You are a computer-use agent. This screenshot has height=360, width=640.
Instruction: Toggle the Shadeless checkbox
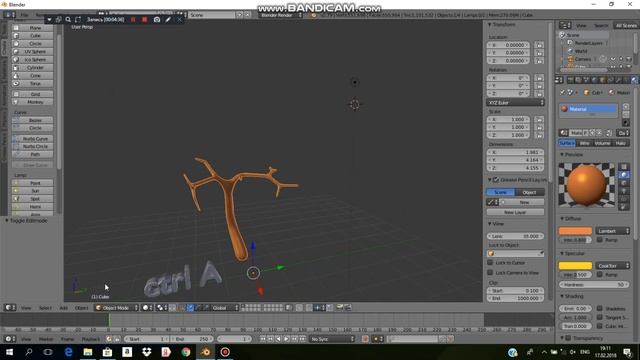point(600,308)
